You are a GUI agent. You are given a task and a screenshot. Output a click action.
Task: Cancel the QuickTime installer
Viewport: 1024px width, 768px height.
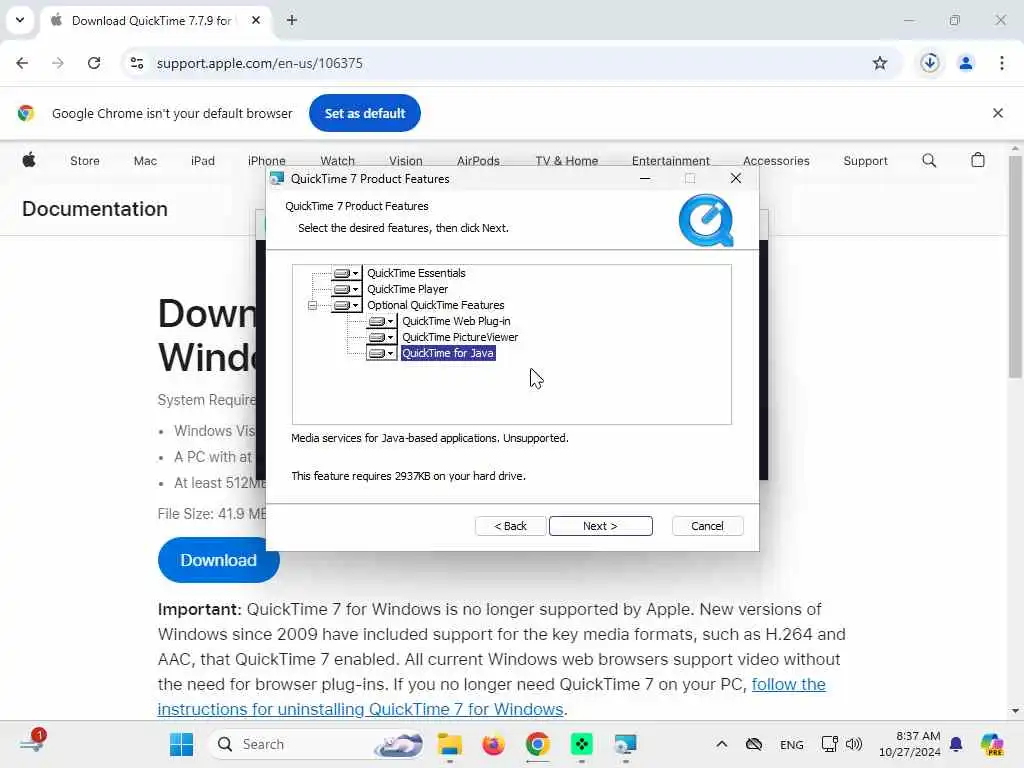[707, 526]
